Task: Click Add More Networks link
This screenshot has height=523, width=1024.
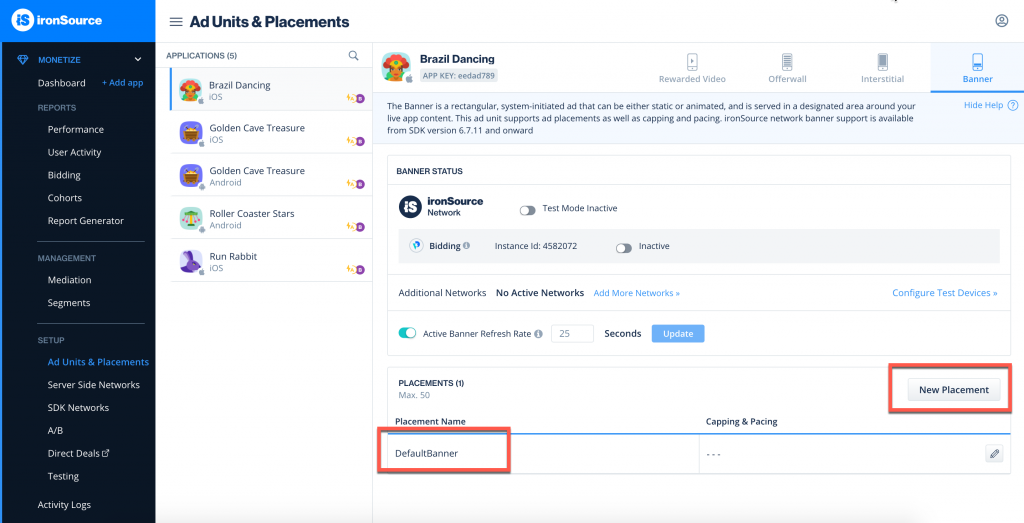Action: [x=637, y=293]
